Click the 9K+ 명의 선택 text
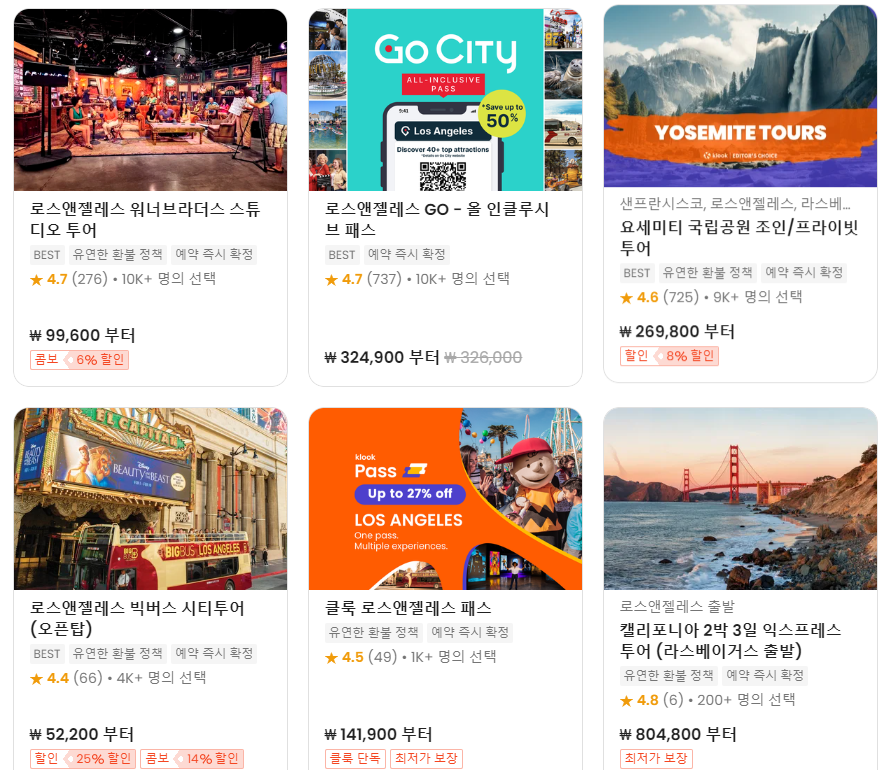 point(757,297)
